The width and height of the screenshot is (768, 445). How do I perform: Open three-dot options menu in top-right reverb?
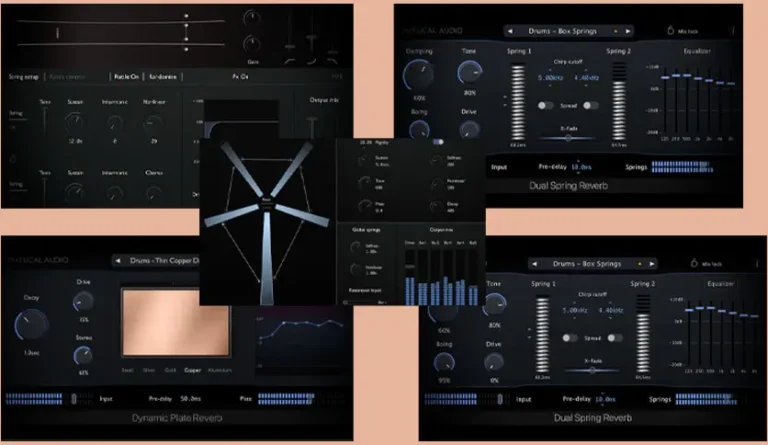[x=731, y=30]
